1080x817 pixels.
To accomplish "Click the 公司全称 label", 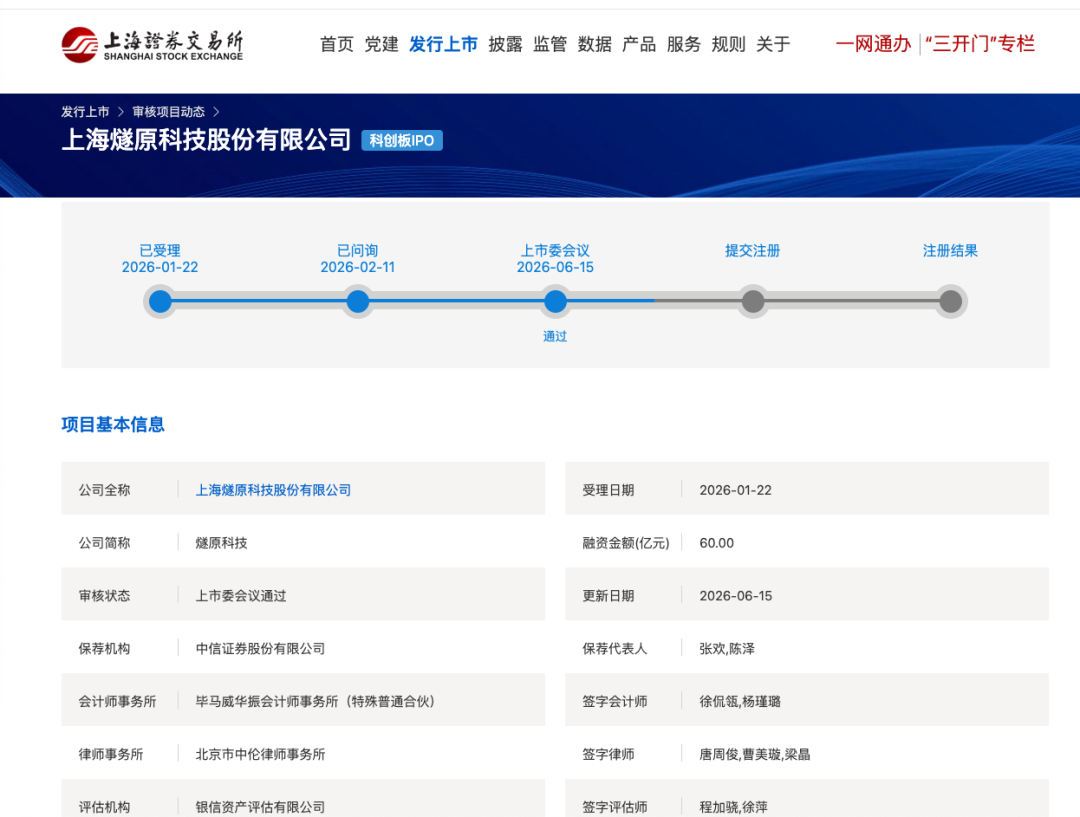I will [104, 490].
